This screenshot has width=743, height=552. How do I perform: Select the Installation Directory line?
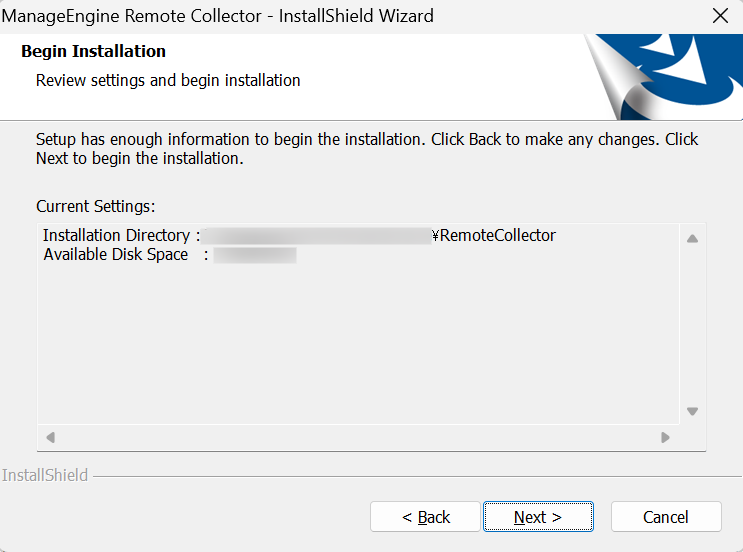coord(299,235)
